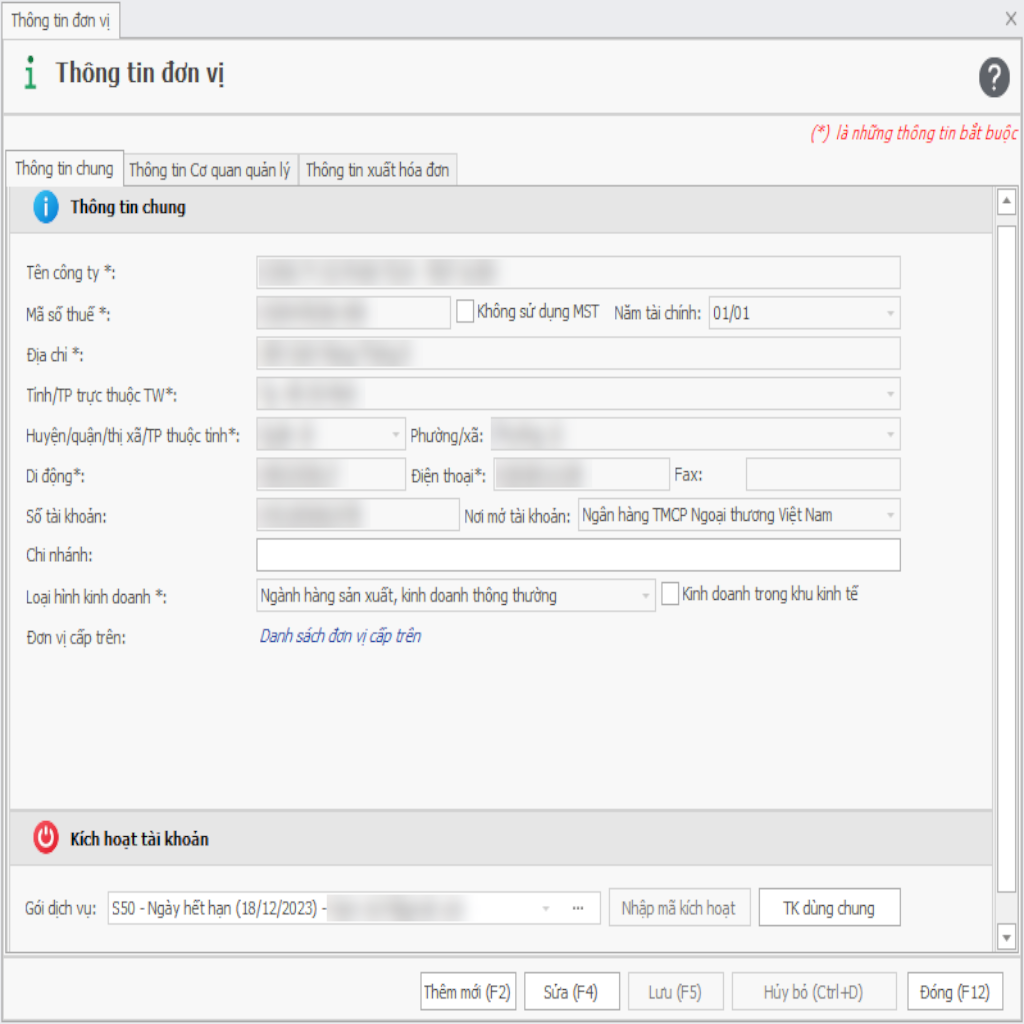Click the ellipsis button next to Gói dịch vụ
The width and height of the screenshot is (1024, 1024).
[x=578, y=908]
